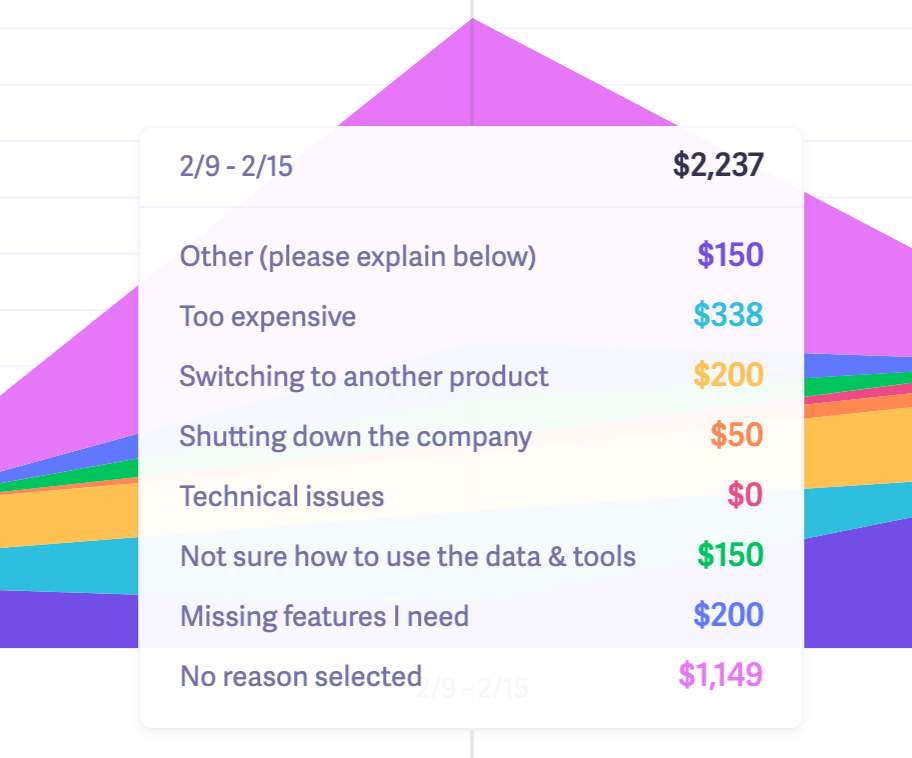Click the $0 Technical issues value

pyautogui.click(x=744, y=496)
